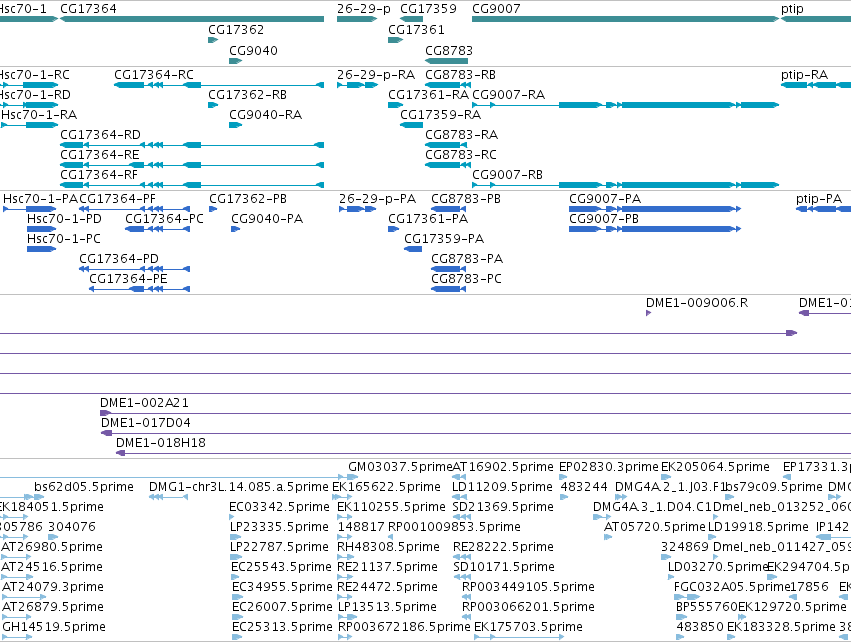Viewport: 851px width, 642px height.
Task: Click transcript label CG9007-RB
Action: [507, 175]
